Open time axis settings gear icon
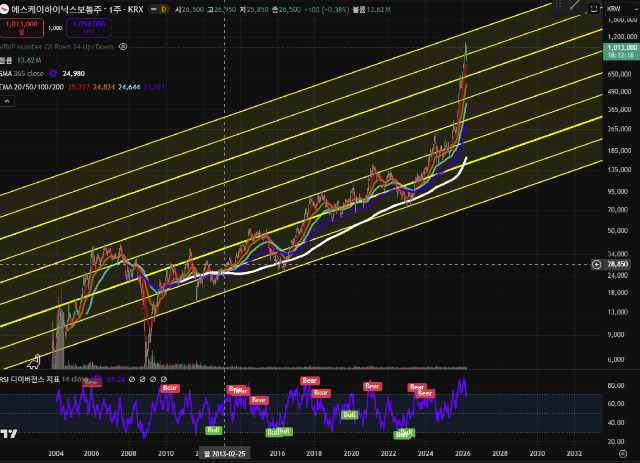 [x=622, y=454]
